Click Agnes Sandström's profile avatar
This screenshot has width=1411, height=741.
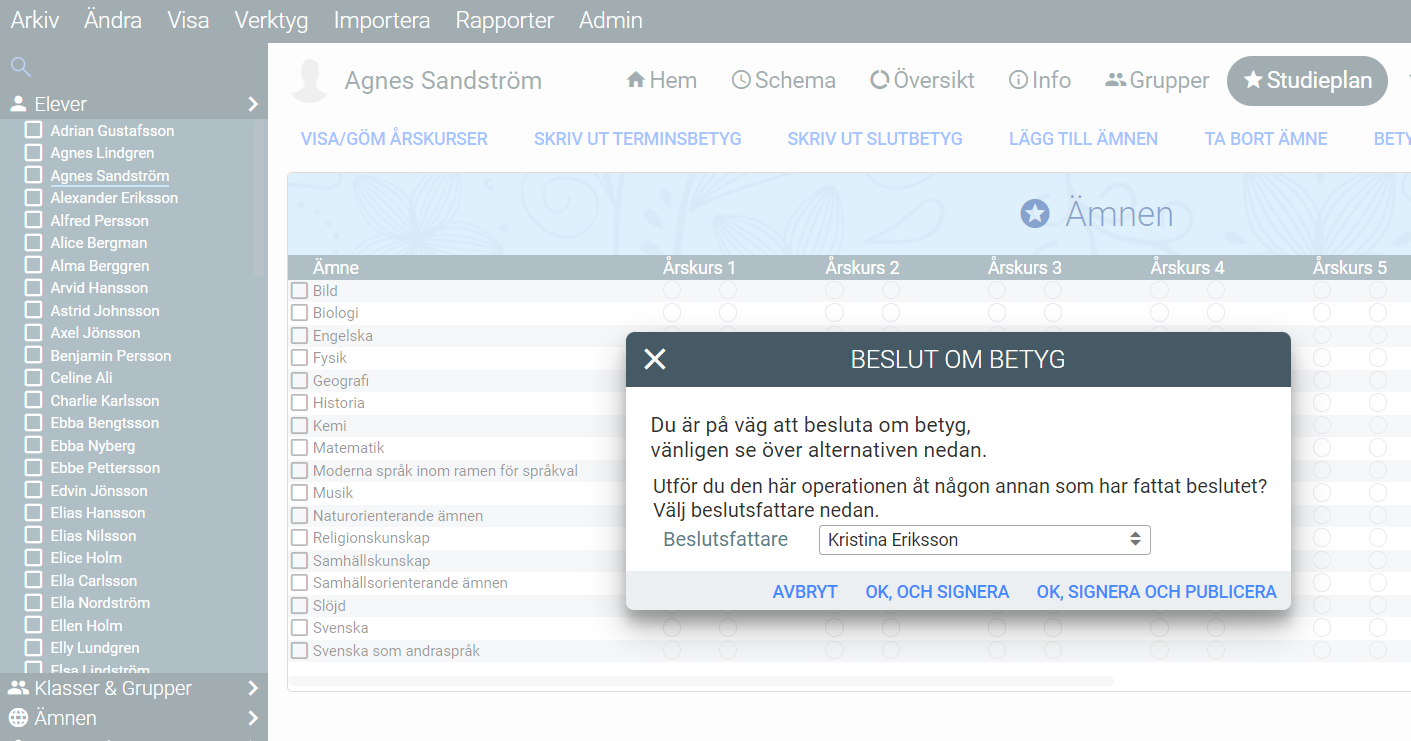[310, 81]
